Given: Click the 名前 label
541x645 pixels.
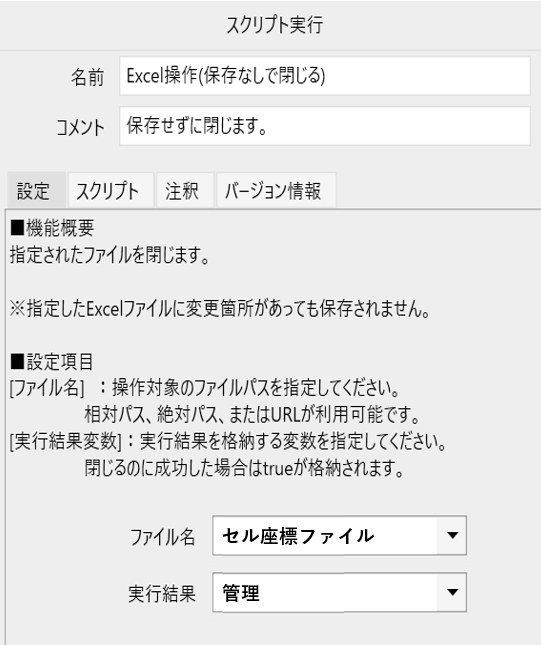Looking at the screenshot, I should pyautogui.click(x=87, y=77).
